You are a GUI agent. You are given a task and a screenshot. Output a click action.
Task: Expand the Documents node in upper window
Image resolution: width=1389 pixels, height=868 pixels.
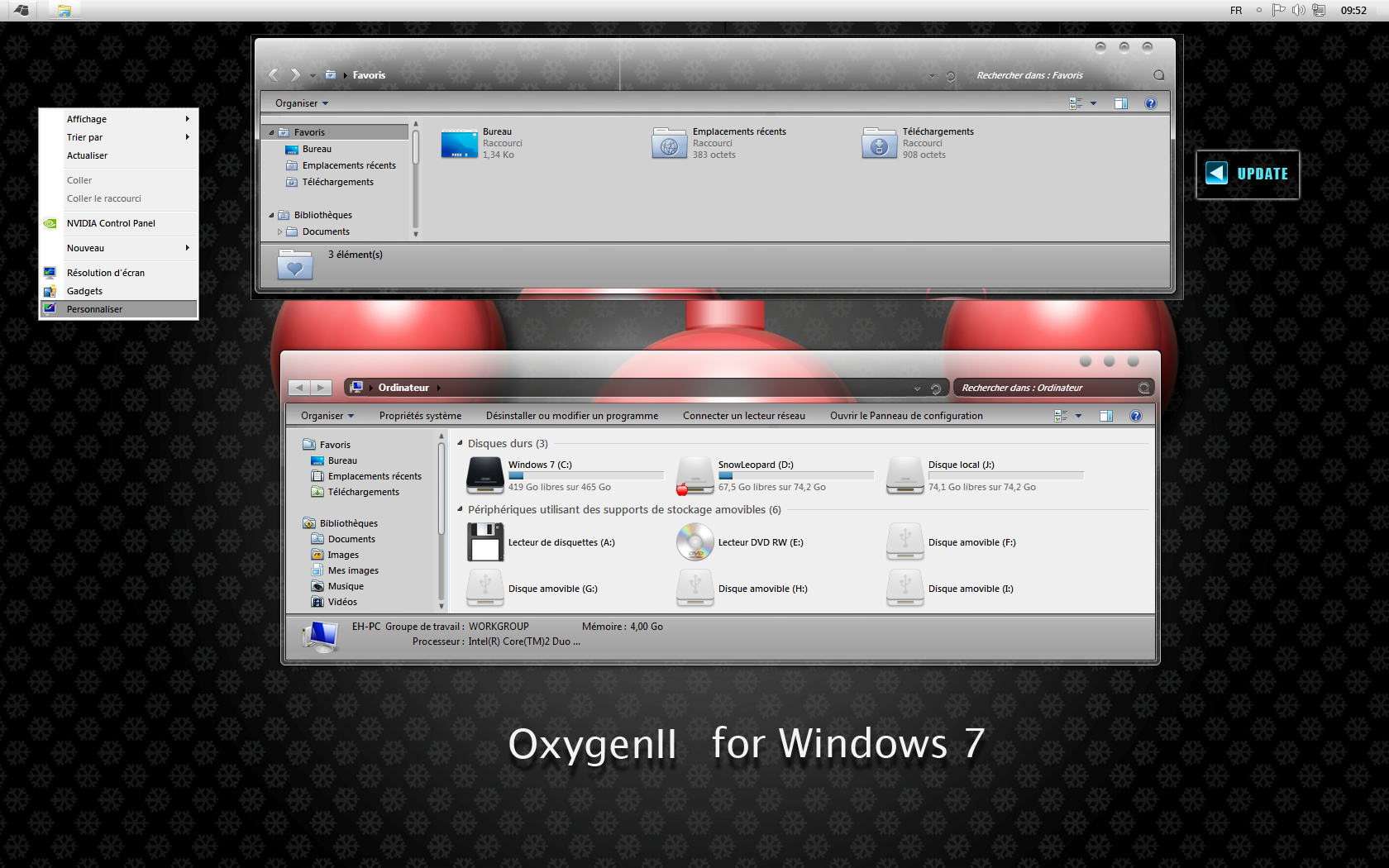279,231
